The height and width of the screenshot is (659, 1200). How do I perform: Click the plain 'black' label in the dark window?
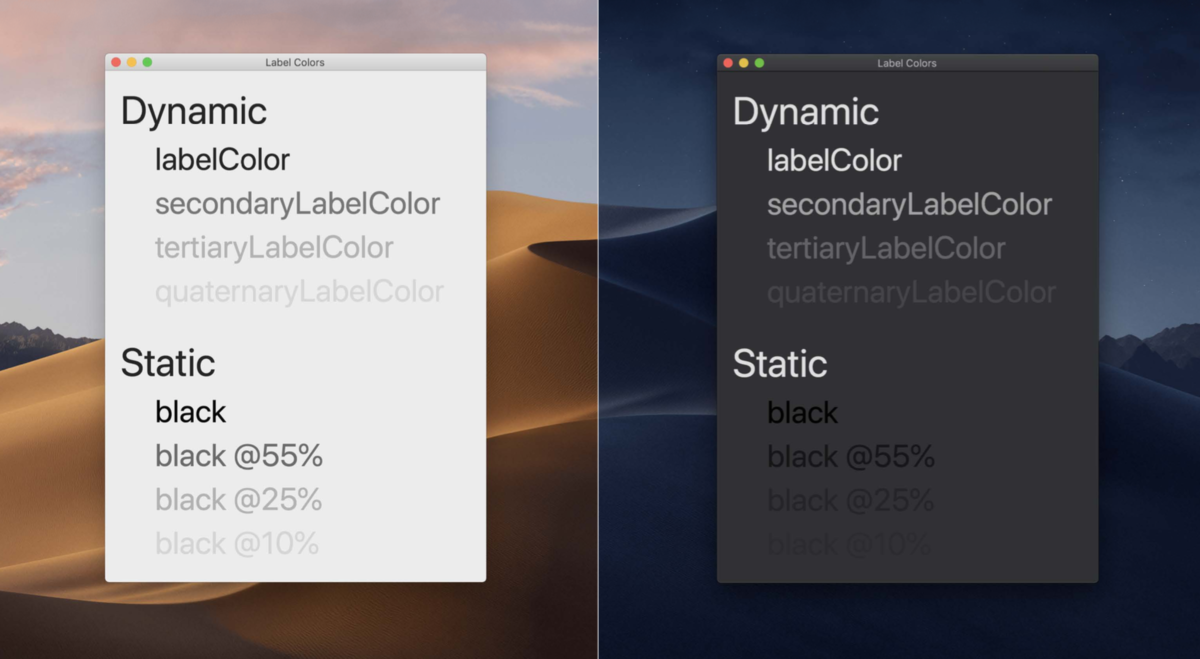[x=803, y=411]
